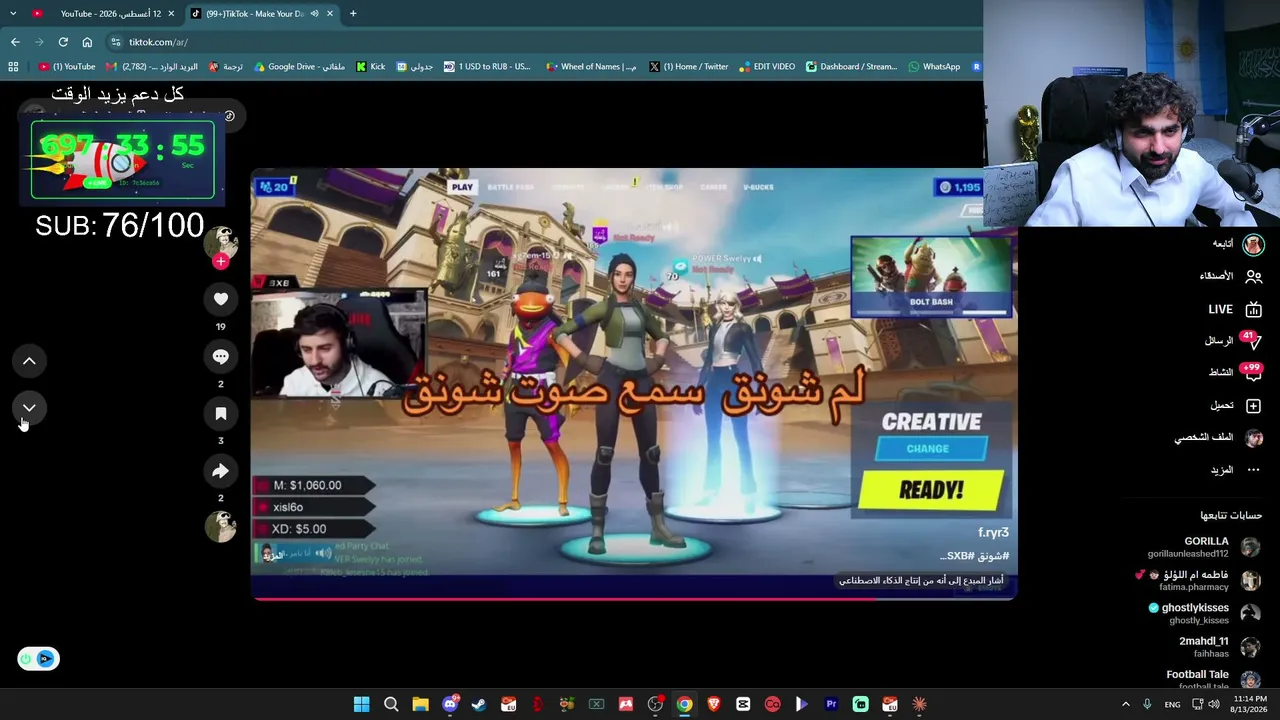Save the video with the bookmark icon

pos(221,414)
